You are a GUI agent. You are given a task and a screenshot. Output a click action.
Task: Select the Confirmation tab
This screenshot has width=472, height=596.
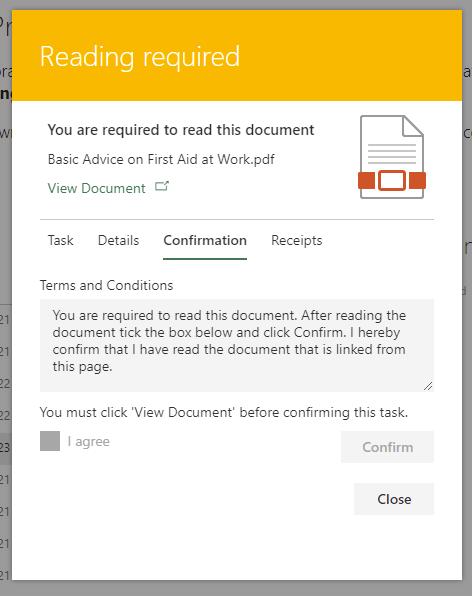(x=205, y=240)
